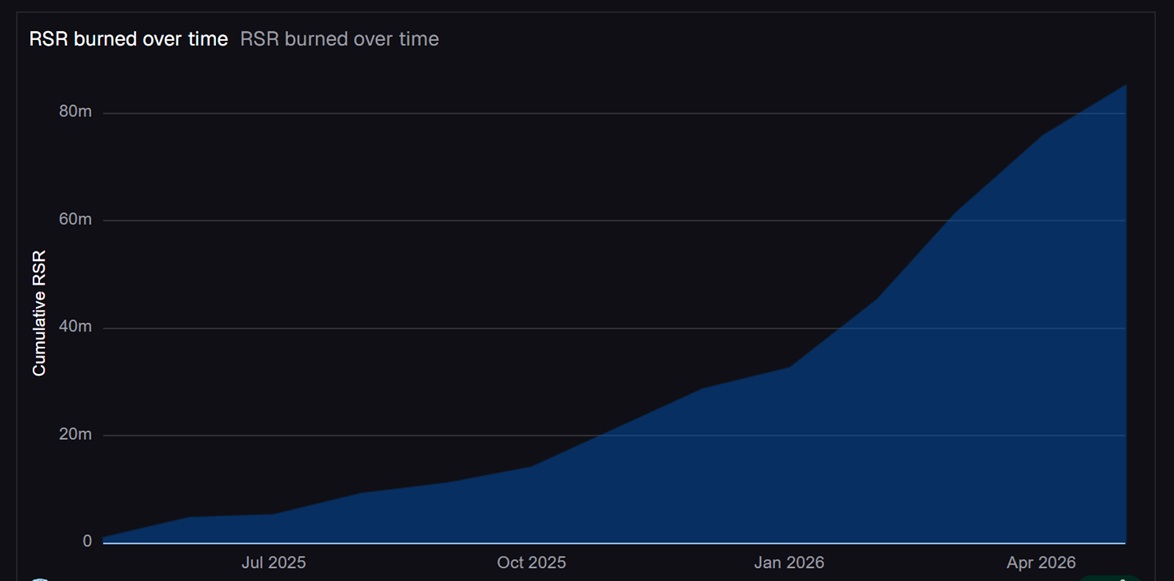
Task: Select the Jul 2025 x-axis label
Action: pyautogui.click(x=275, y=562)
